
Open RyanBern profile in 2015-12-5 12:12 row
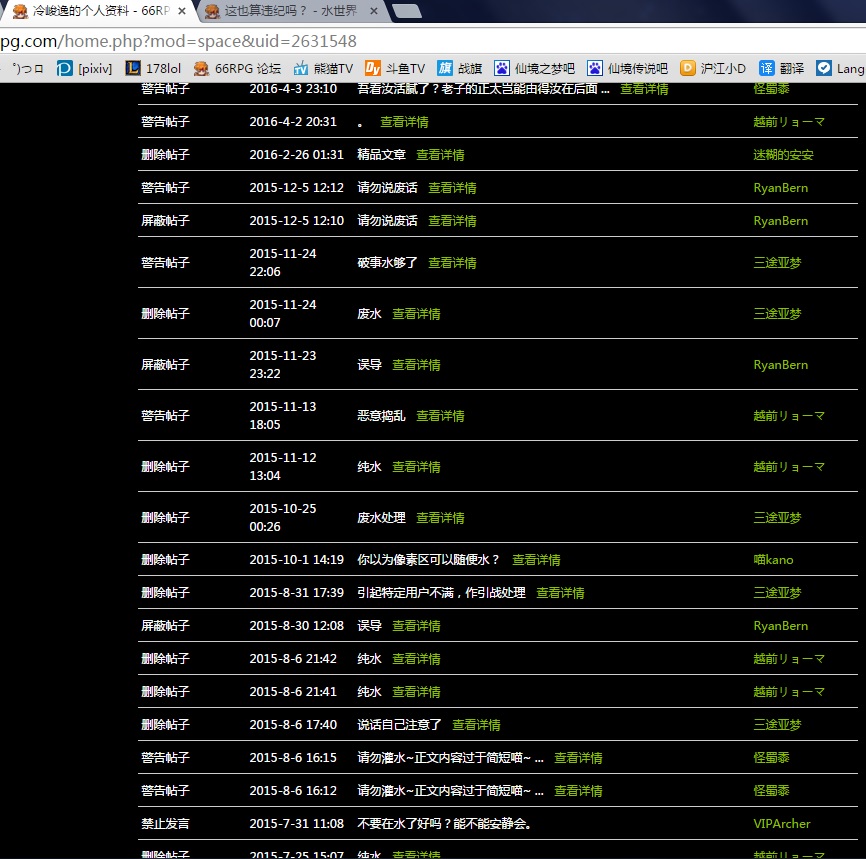tap(781, 188)
